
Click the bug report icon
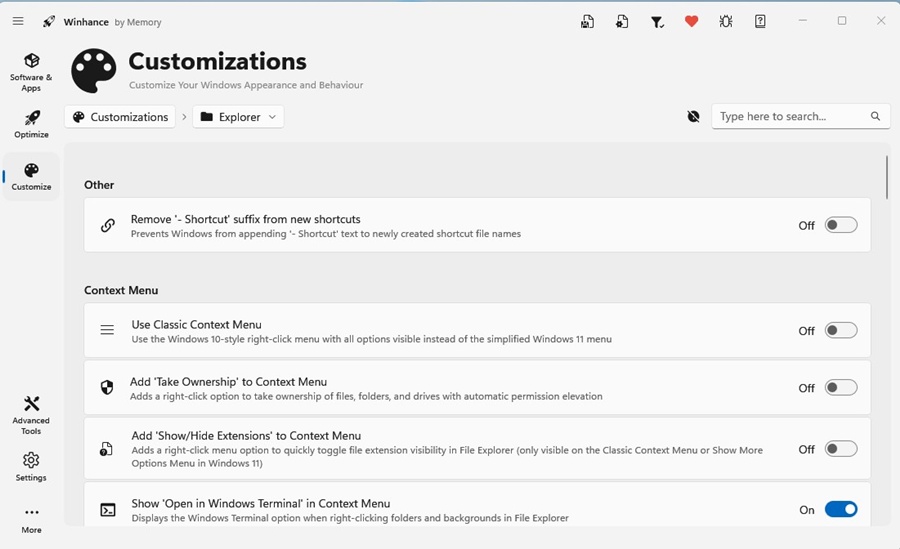pyautogui.click(x=726, y=21)
